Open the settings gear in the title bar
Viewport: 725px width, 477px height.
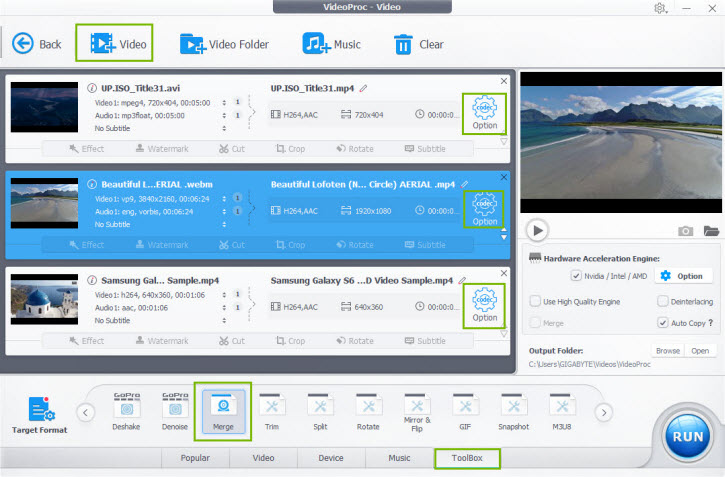point(660,8)
